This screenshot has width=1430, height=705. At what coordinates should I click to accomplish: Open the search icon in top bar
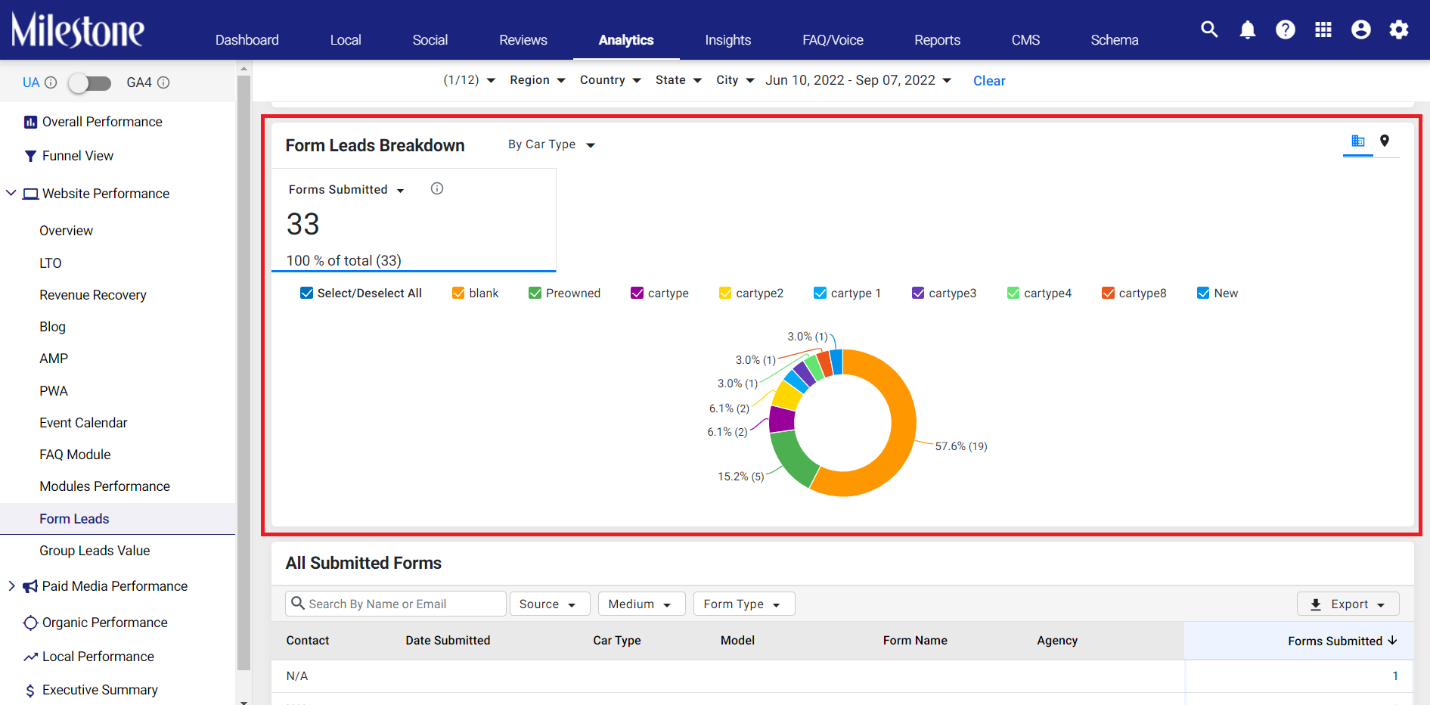pyautogui.click(x=1209, y=30)
